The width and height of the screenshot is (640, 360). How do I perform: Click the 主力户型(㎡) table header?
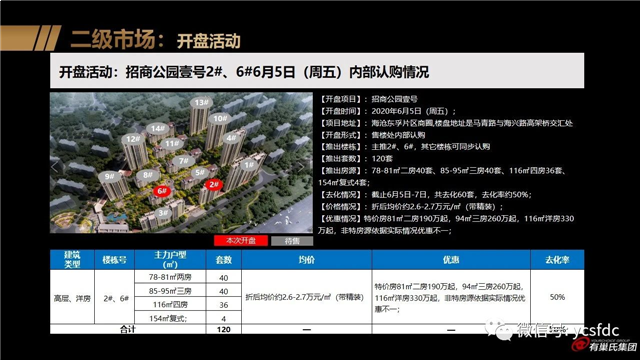170,260
